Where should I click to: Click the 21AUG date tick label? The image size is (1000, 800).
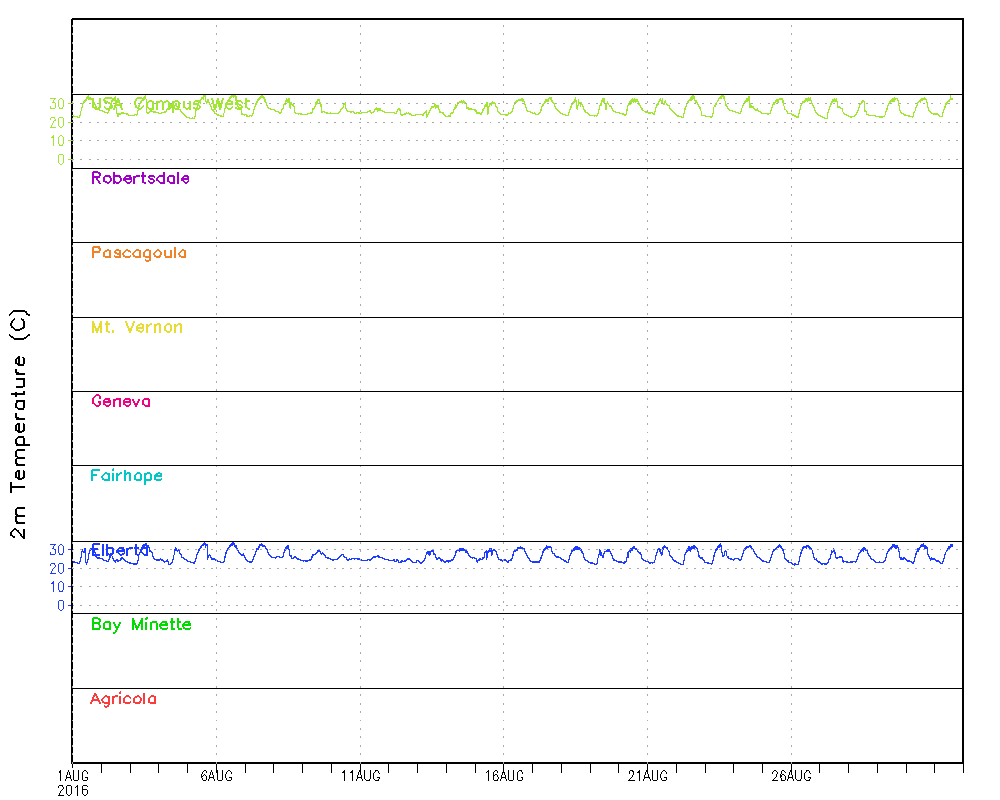(x=648, y=775)
